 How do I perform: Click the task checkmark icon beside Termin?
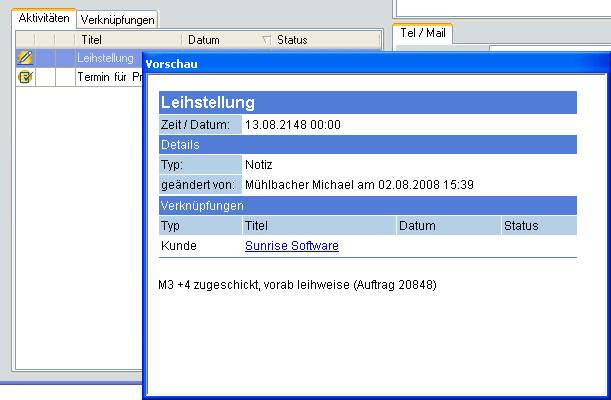click(x=25, y=77)
